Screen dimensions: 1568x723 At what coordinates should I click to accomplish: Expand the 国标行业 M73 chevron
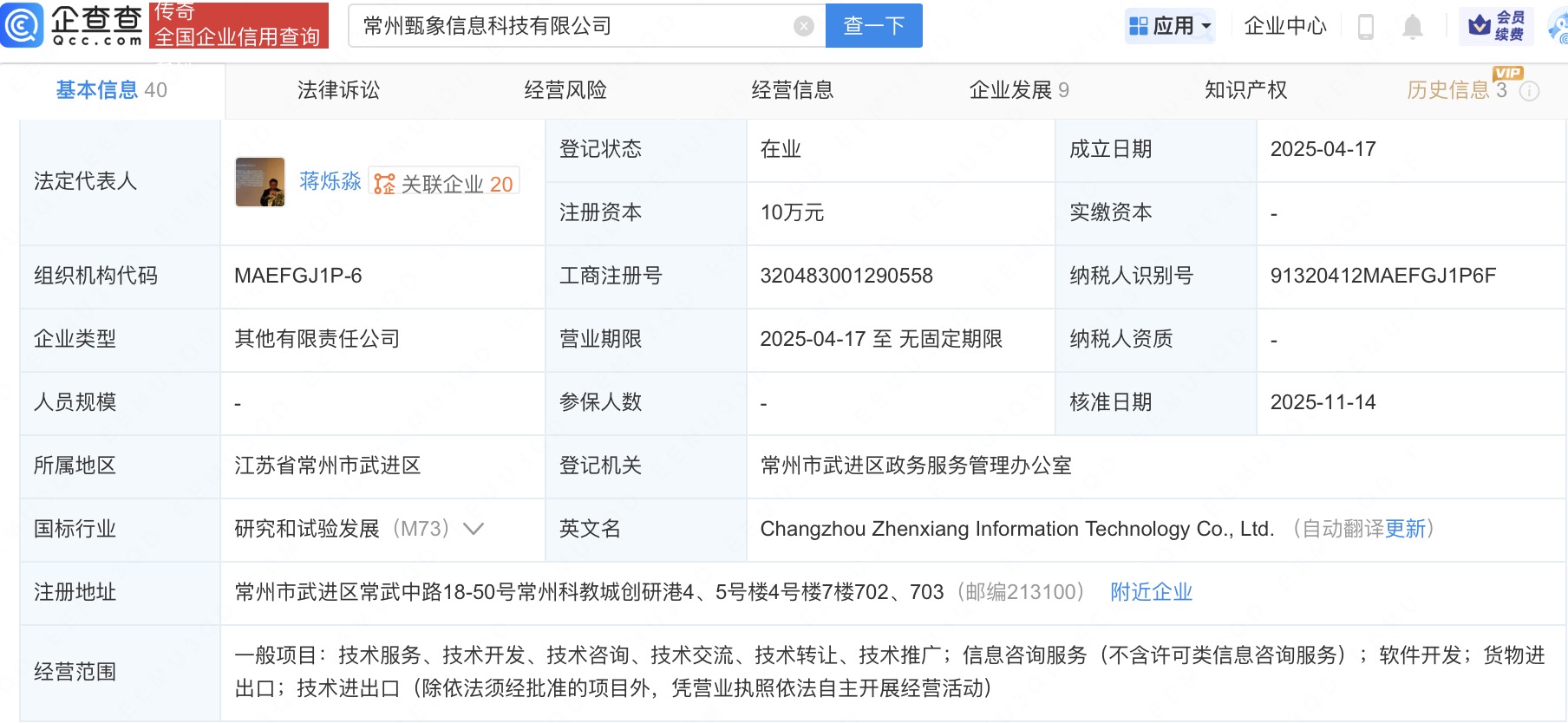(x=474, y=529)
